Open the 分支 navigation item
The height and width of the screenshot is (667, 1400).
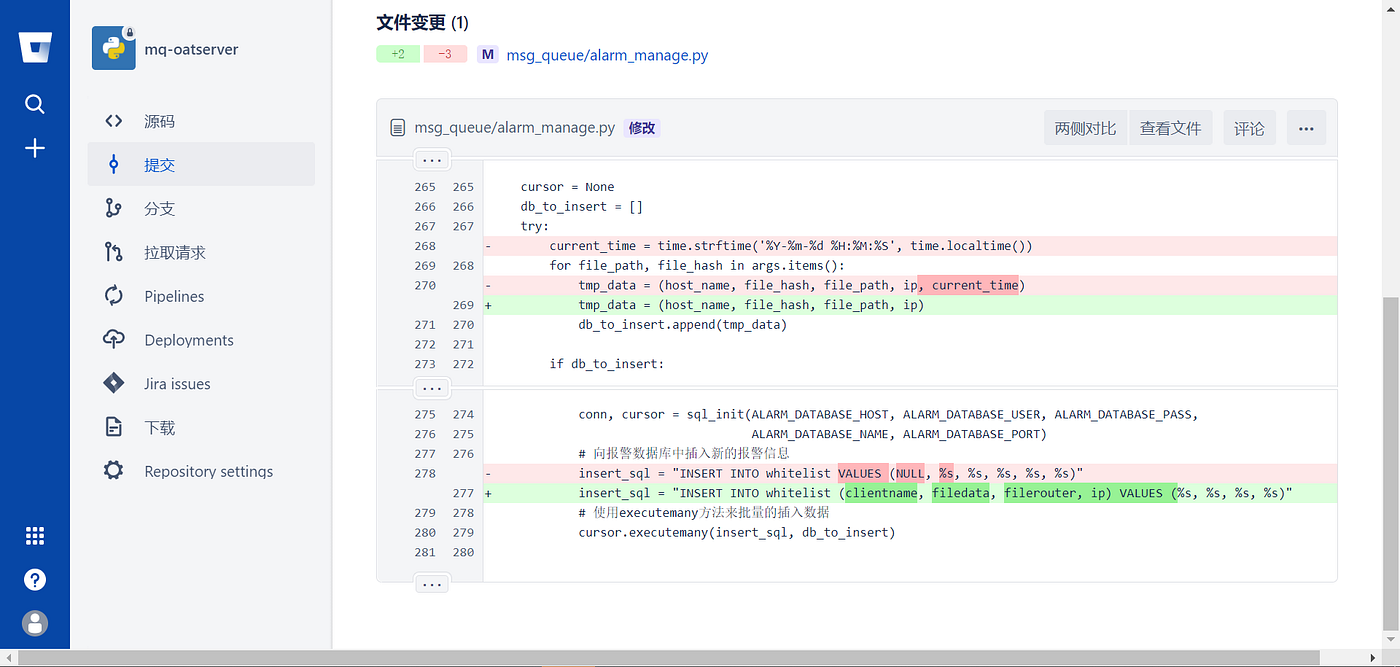pos(201,208)
